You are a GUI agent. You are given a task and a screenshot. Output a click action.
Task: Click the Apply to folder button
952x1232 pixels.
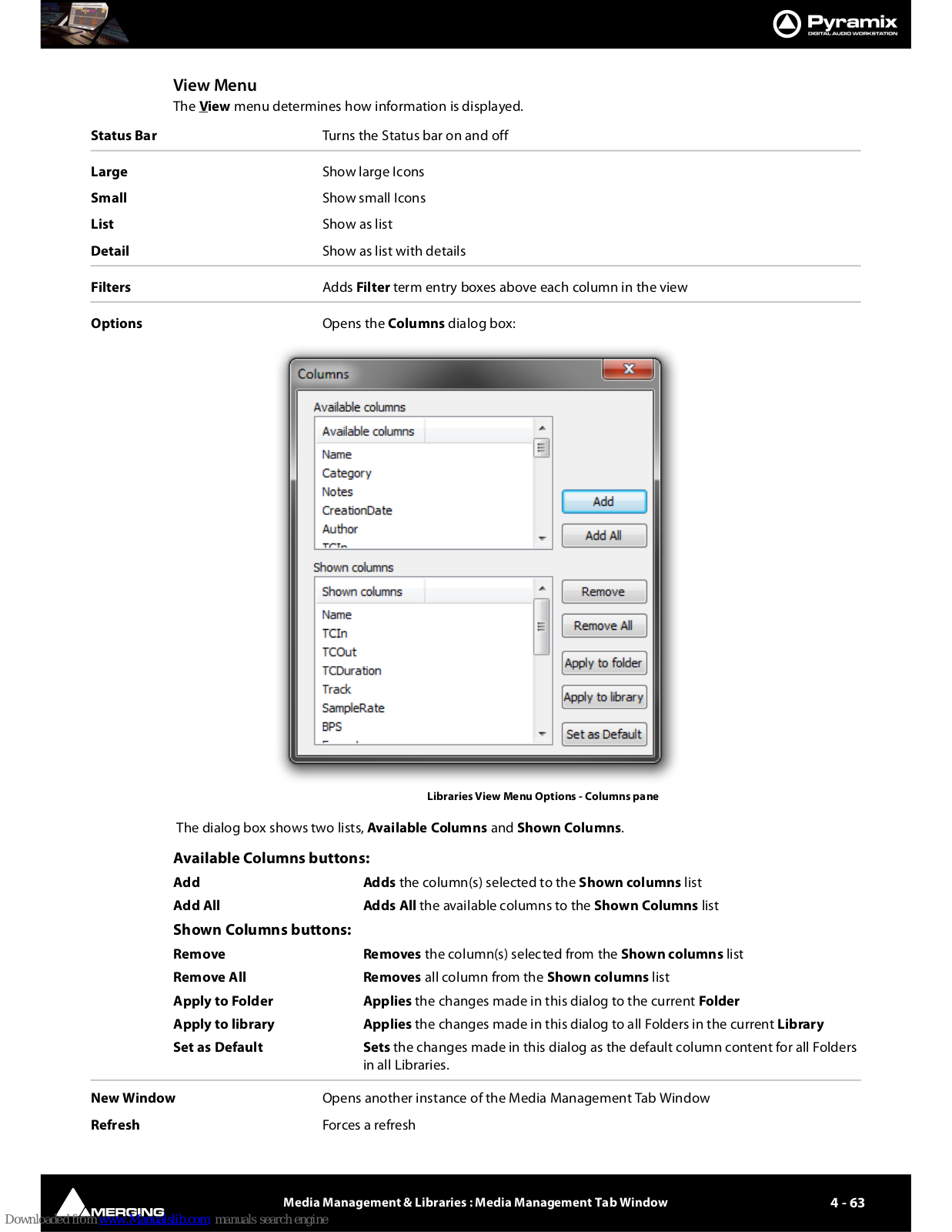(603, 663)
